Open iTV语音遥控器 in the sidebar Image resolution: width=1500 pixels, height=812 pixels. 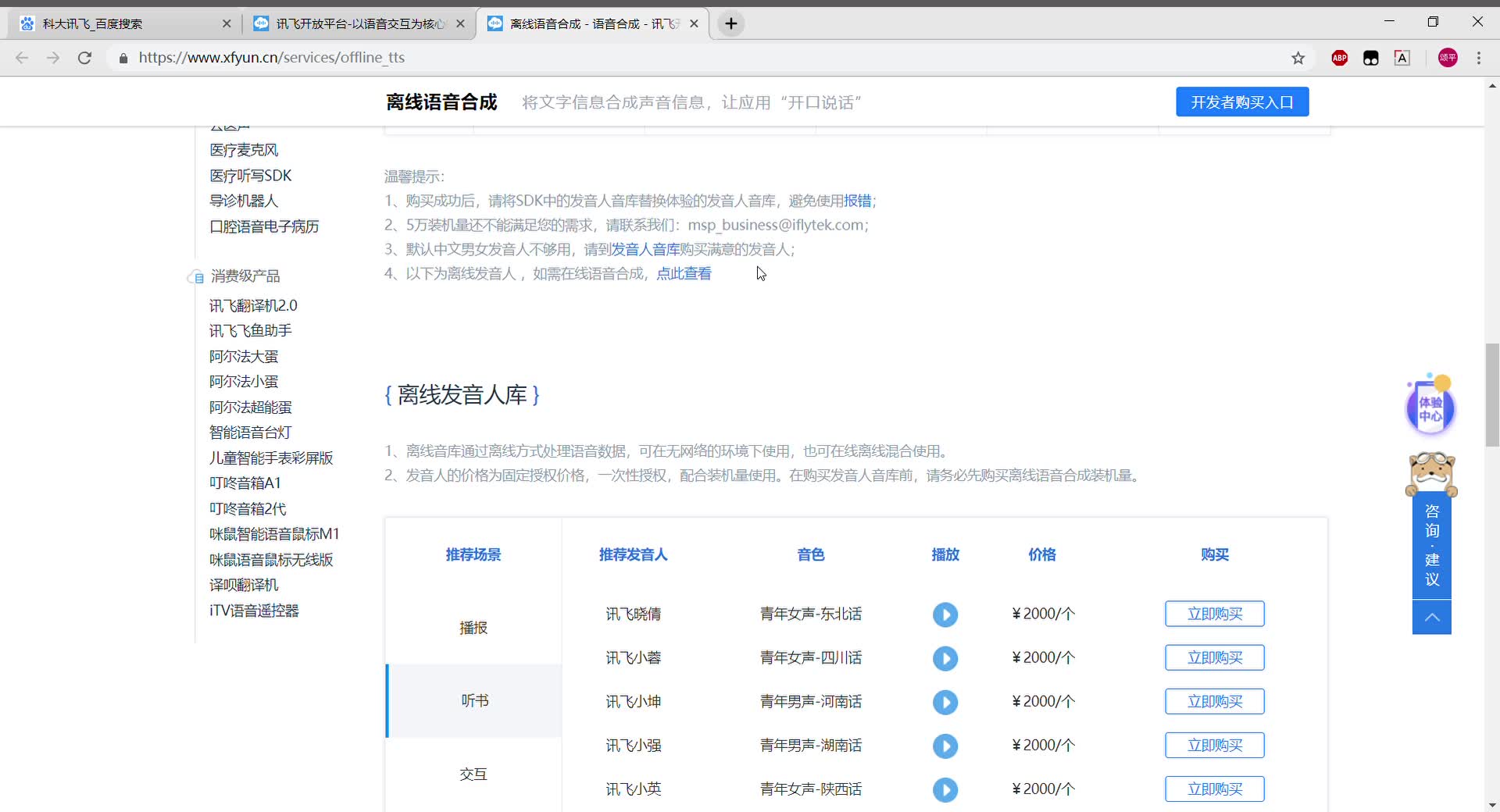click(254, 610)
